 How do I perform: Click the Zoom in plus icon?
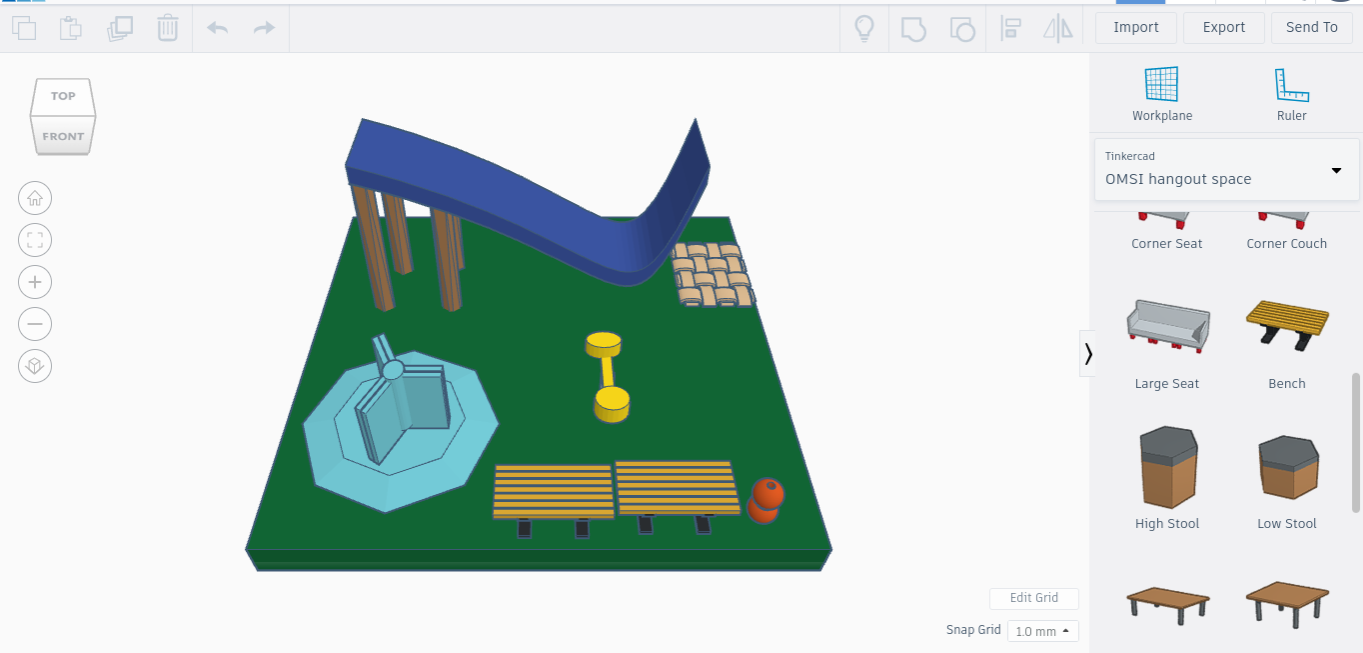[x=35, y=282]
